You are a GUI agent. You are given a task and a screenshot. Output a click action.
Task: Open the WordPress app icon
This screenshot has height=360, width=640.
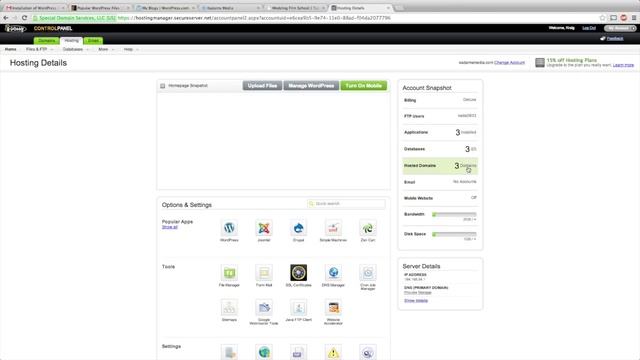coord(229,228)
